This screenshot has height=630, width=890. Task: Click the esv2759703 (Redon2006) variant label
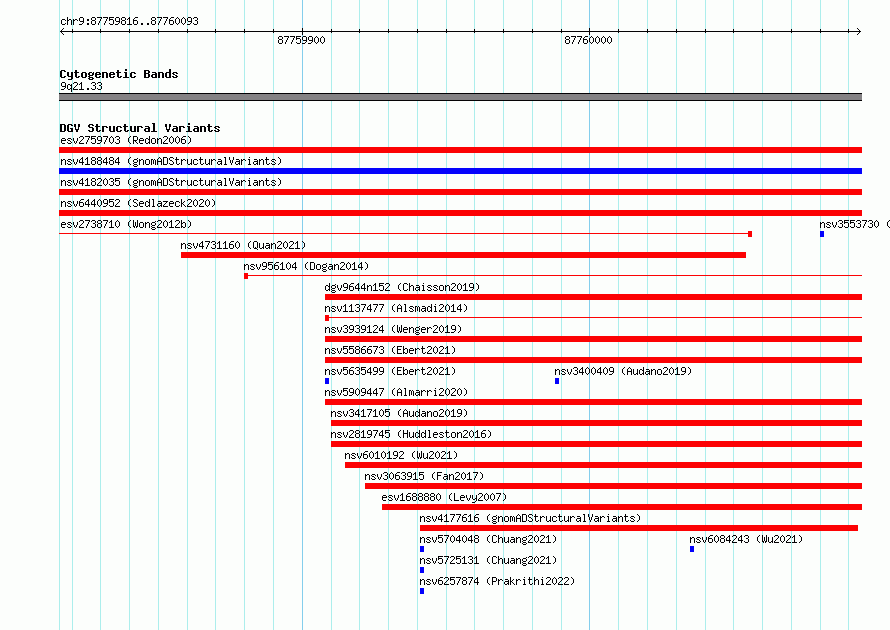(126, 140)
